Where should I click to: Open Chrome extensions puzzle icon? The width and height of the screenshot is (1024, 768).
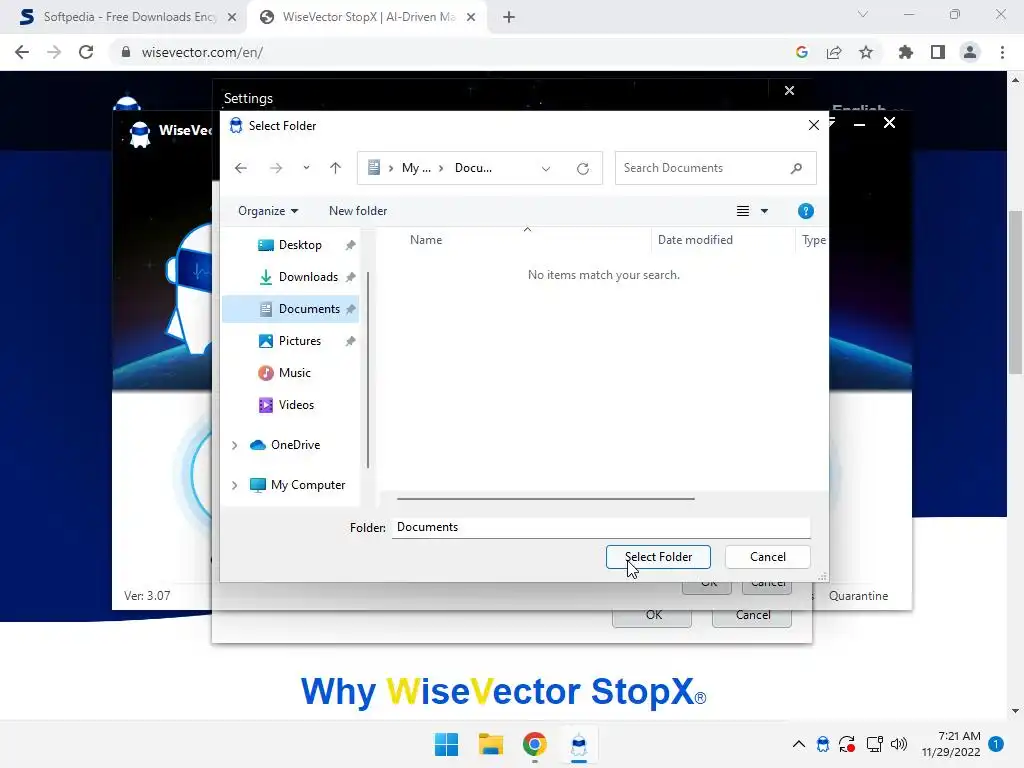pyautogui.click(x=906, y=52)
